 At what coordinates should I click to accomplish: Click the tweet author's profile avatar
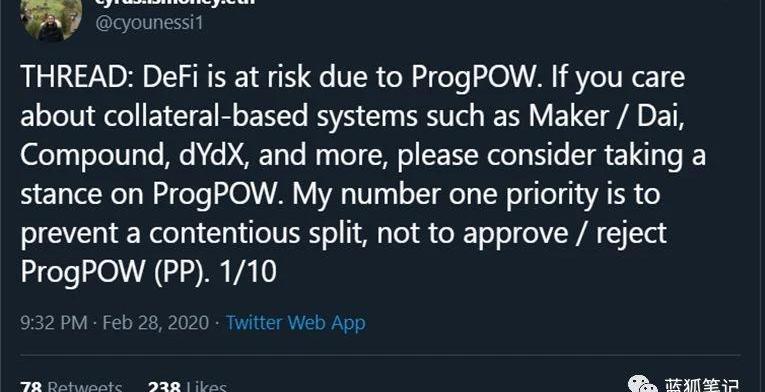51,19
